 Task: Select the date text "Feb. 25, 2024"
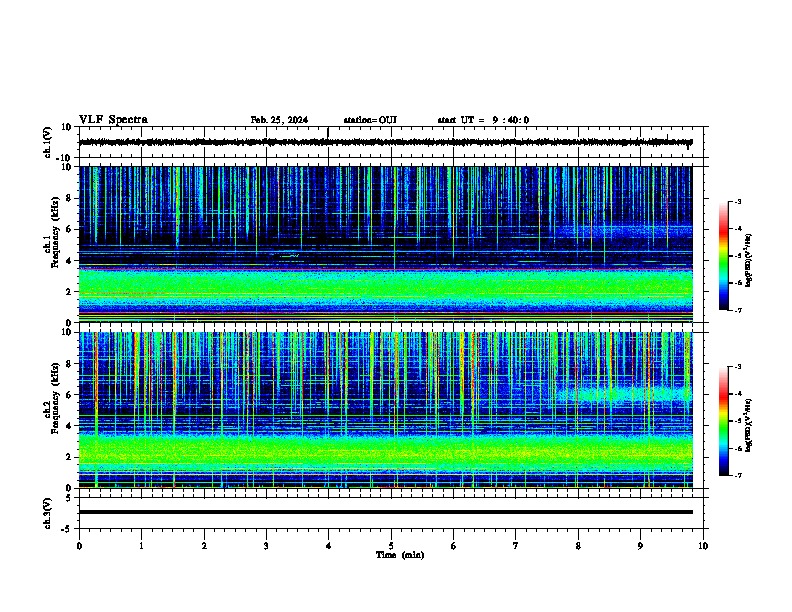pos(279,120)
